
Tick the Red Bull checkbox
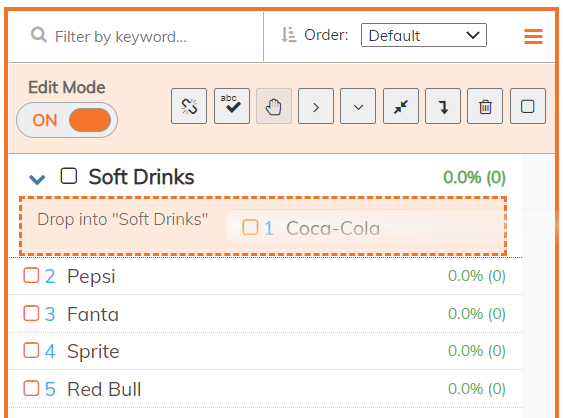[31, 389]
